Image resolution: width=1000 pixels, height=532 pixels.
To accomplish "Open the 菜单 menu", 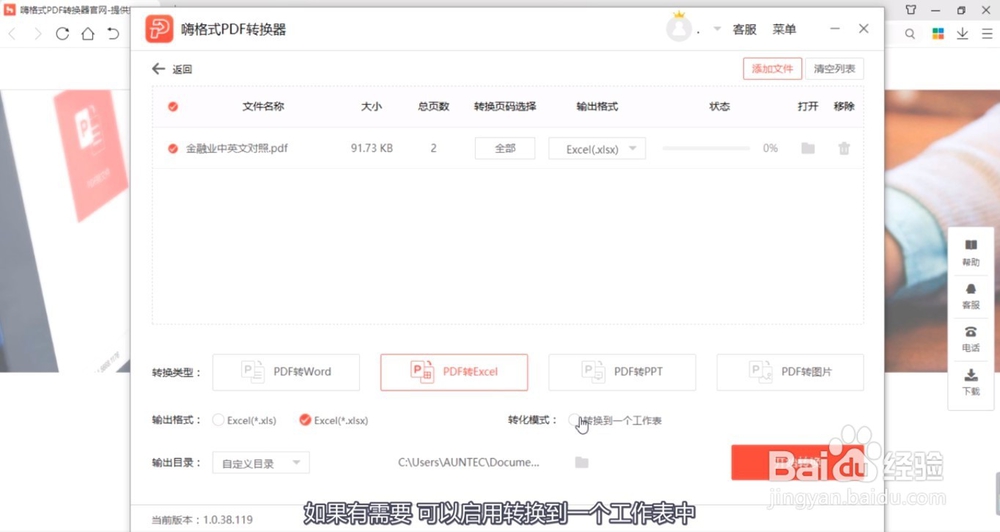I will coord(784,29).
